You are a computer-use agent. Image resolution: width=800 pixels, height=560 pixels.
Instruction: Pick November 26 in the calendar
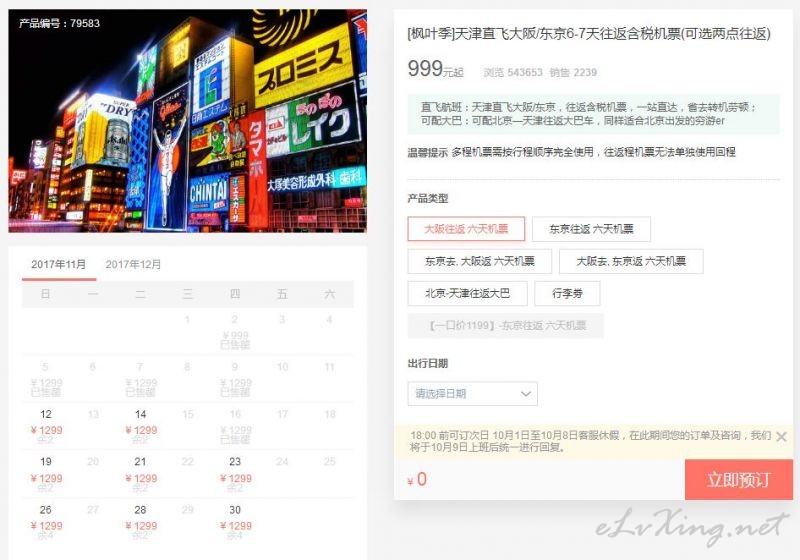click(x=46, y=521)
